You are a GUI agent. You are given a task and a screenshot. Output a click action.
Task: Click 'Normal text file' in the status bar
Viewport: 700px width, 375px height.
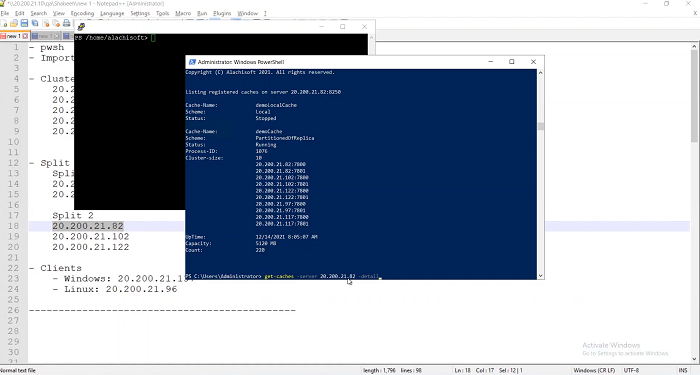[x=18, y=371]
